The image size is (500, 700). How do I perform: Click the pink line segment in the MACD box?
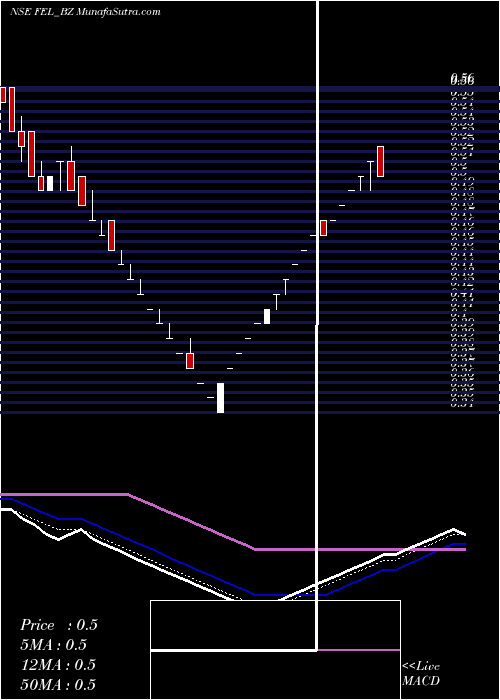click(358, 650)
